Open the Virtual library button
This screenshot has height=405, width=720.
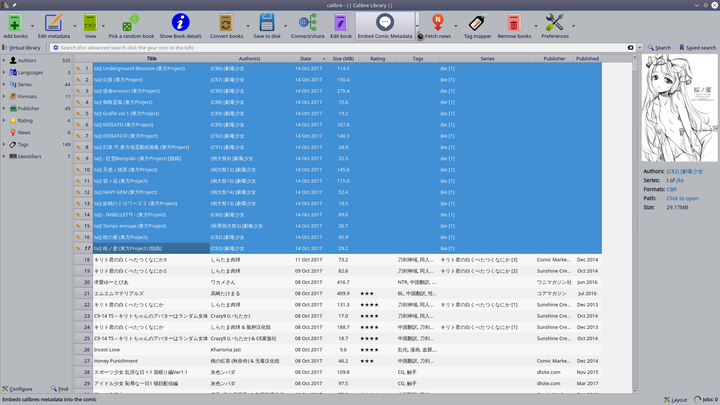24,47
